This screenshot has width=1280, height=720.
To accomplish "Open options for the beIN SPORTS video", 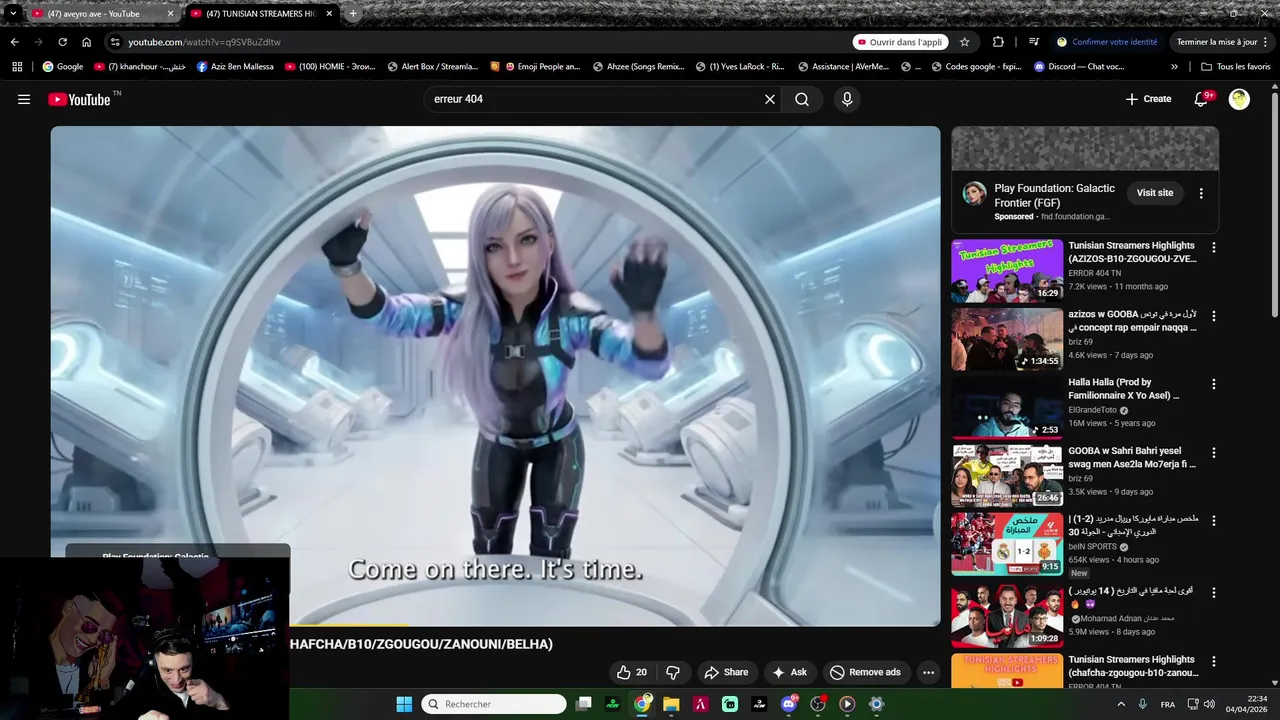I will pos(1214,521).
